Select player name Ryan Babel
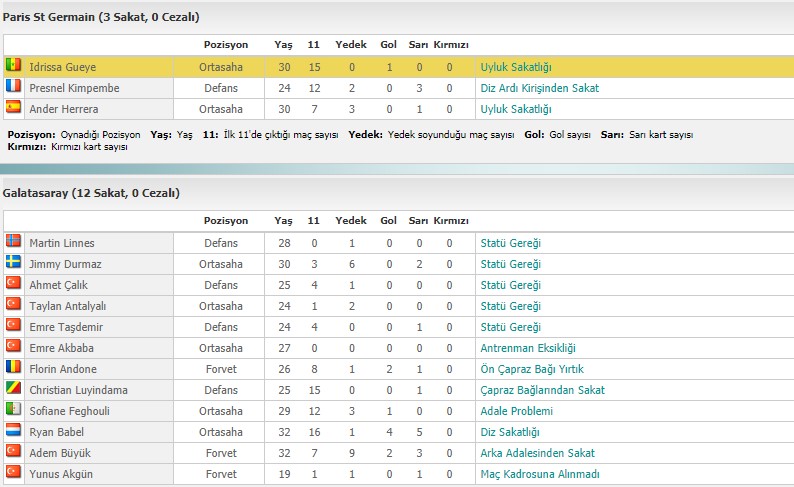Image resolution: width=794 pixels, height=487 pixels. coord(56,432)
